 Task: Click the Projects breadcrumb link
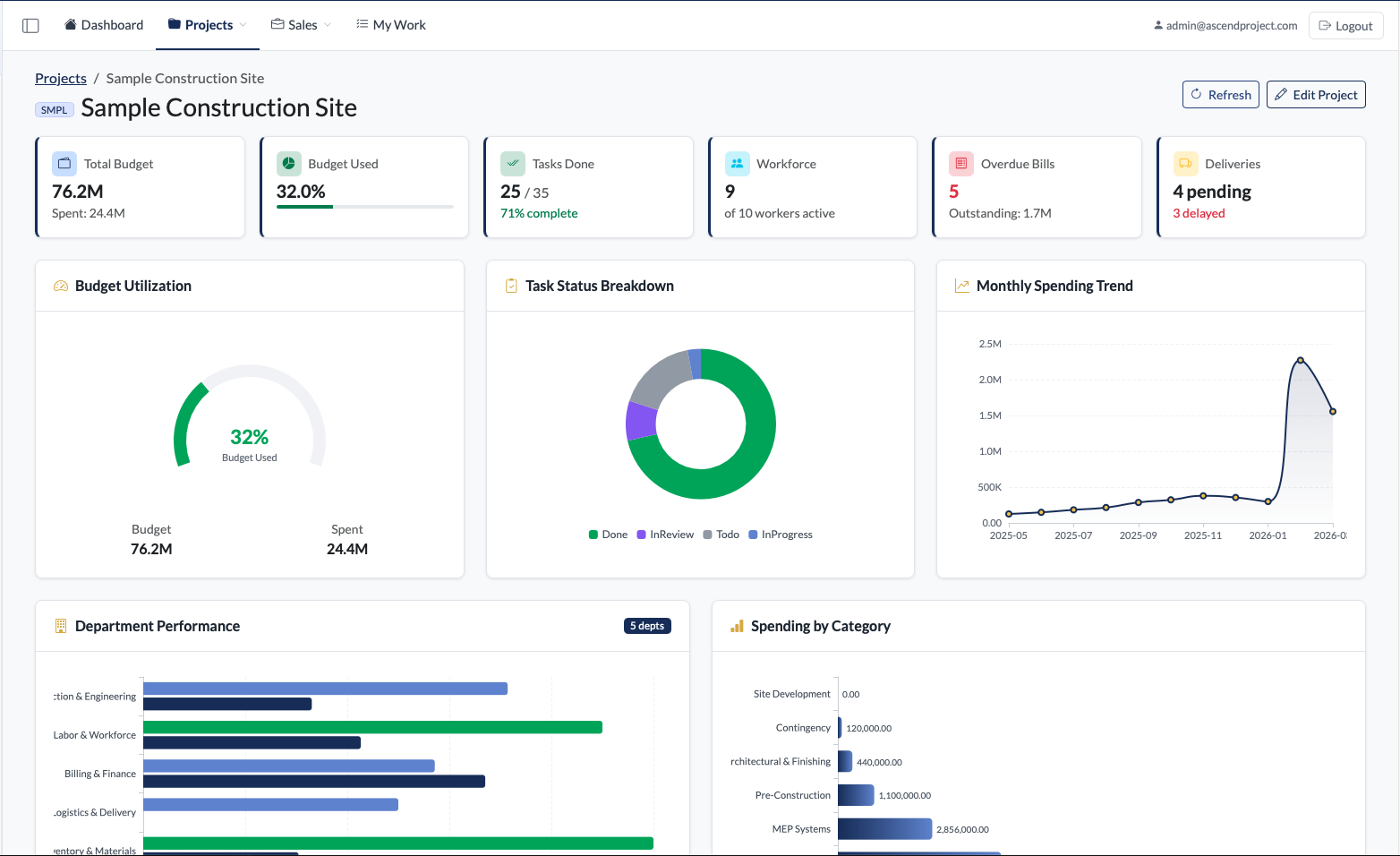click(61, 78)
